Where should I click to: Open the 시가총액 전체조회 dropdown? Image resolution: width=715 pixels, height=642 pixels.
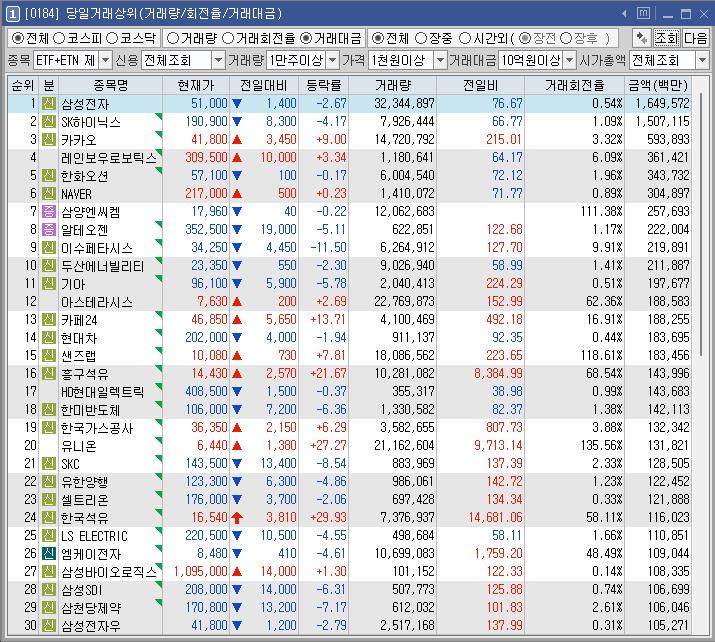click(x=702, y=60)
